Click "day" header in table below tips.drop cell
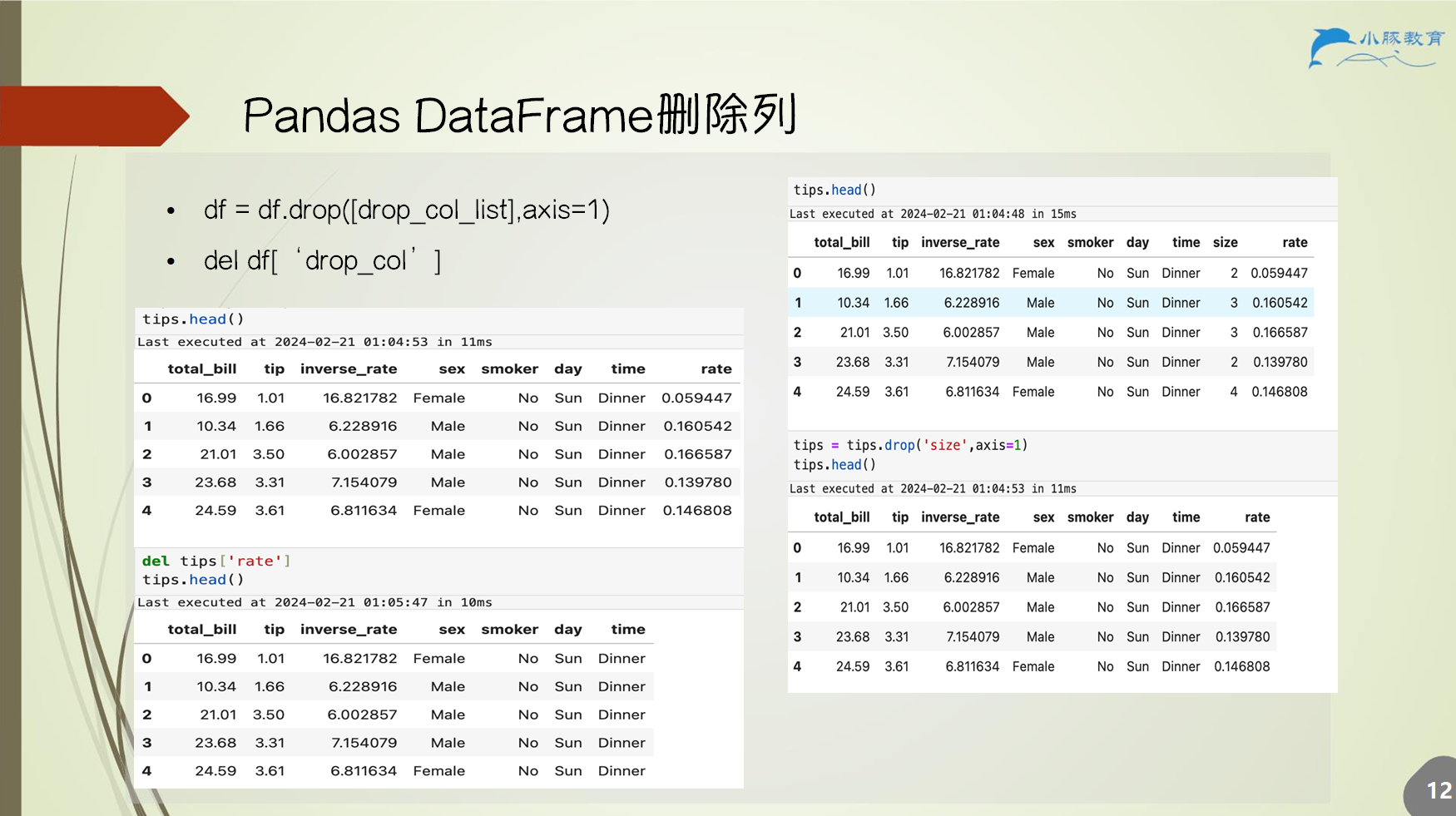 click(x=1137, y=517)
